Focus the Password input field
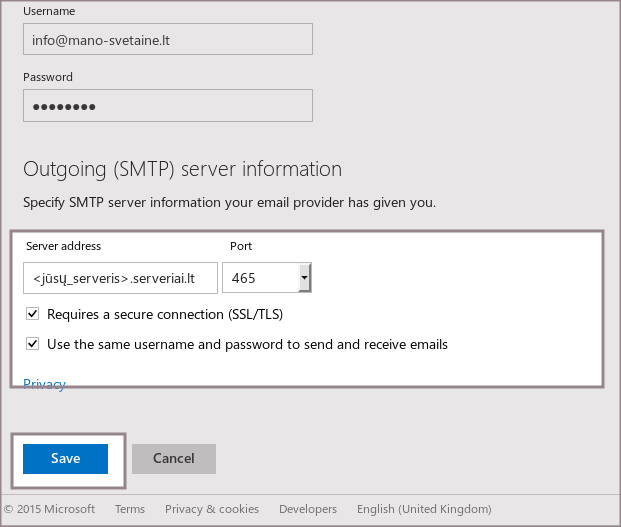621x527 pixels. click(167, 106)
